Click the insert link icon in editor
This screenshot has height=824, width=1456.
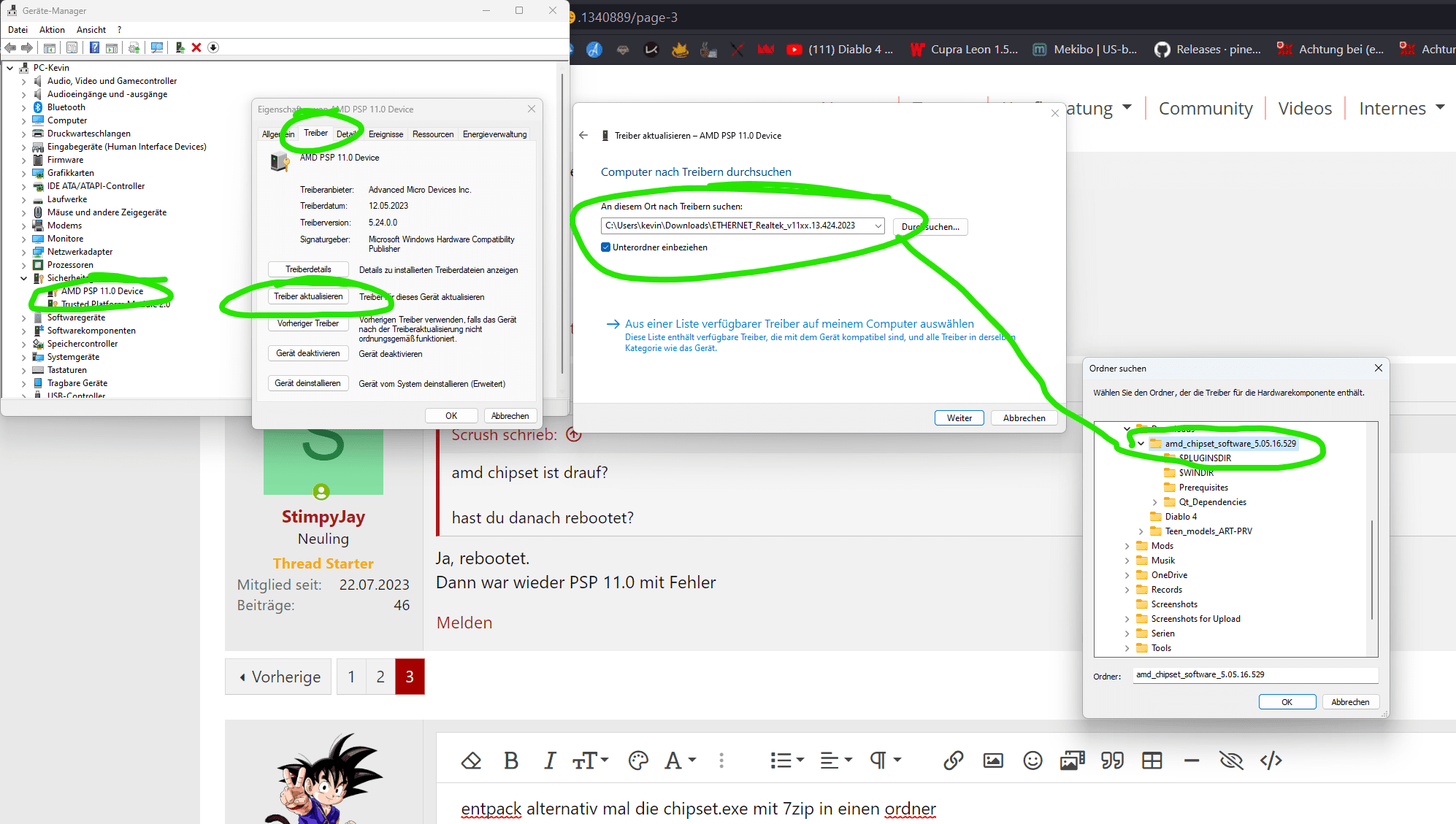coord(953,761)
